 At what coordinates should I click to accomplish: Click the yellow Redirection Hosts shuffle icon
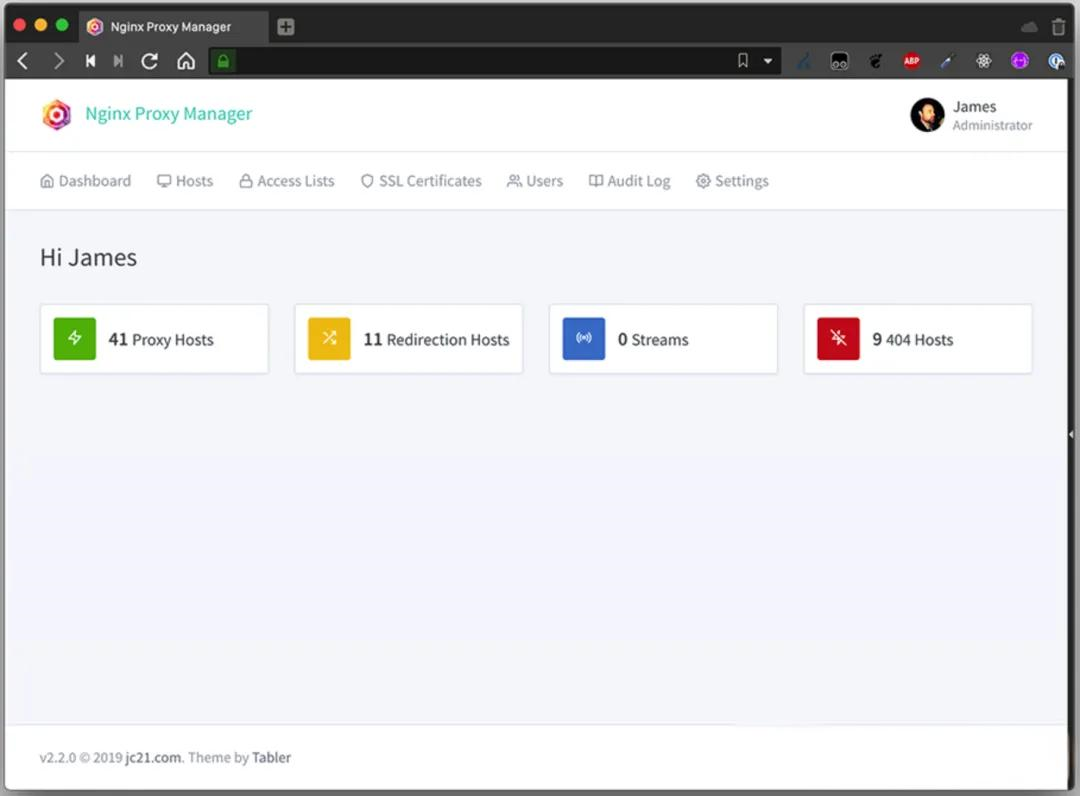click(329, 339)
